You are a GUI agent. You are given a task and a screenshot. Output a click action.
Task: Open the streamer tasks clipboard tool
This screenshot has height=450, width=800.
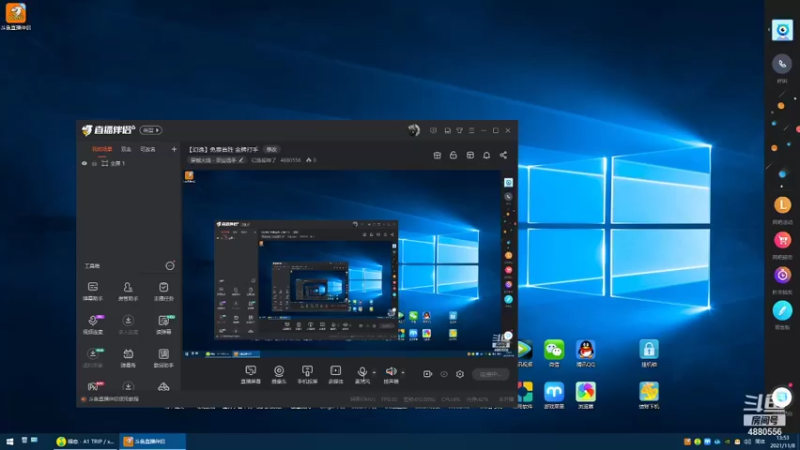pos(163,291)
